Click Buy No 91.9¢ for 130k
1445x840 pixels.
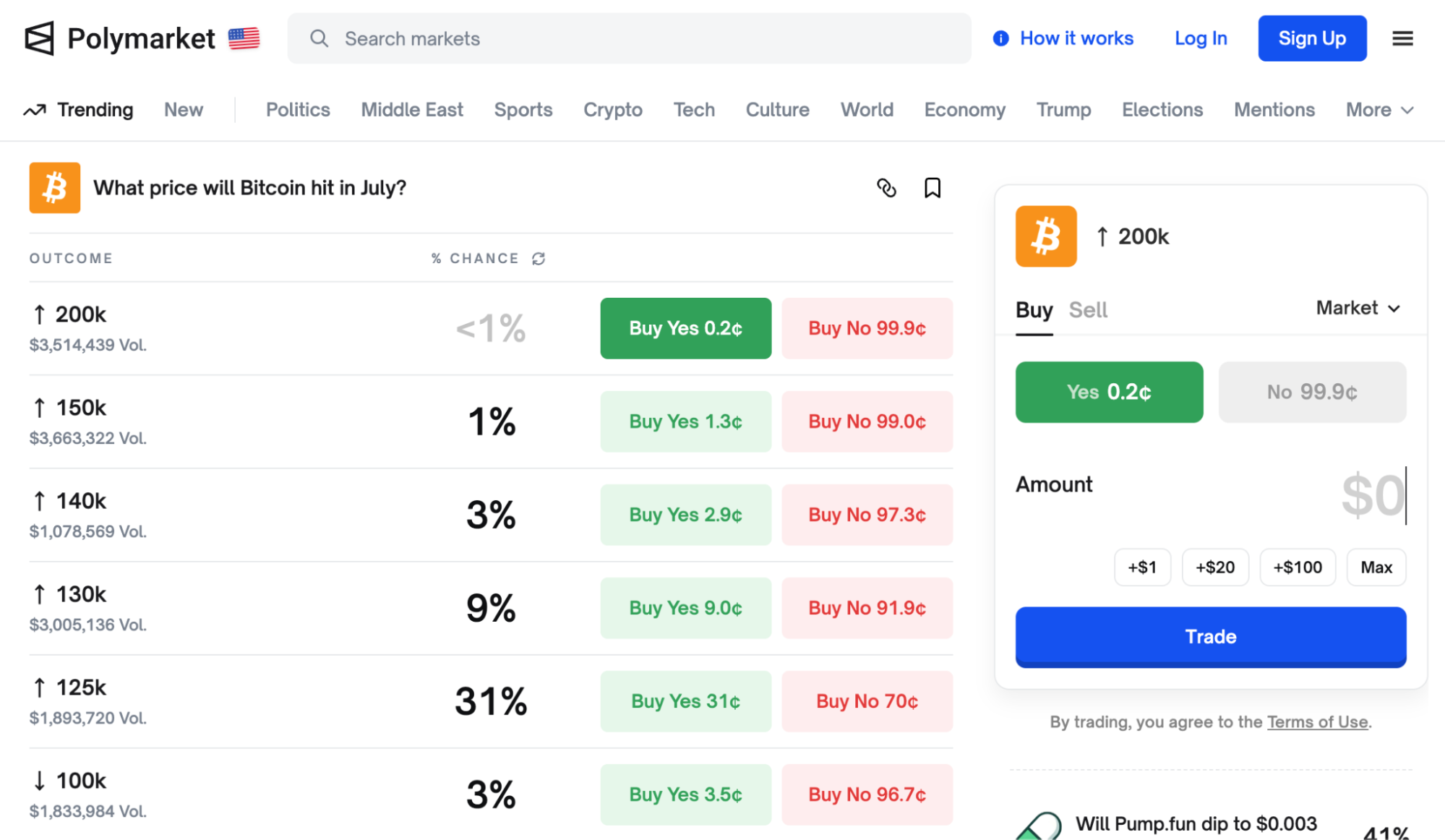click(x=867, y=608)
